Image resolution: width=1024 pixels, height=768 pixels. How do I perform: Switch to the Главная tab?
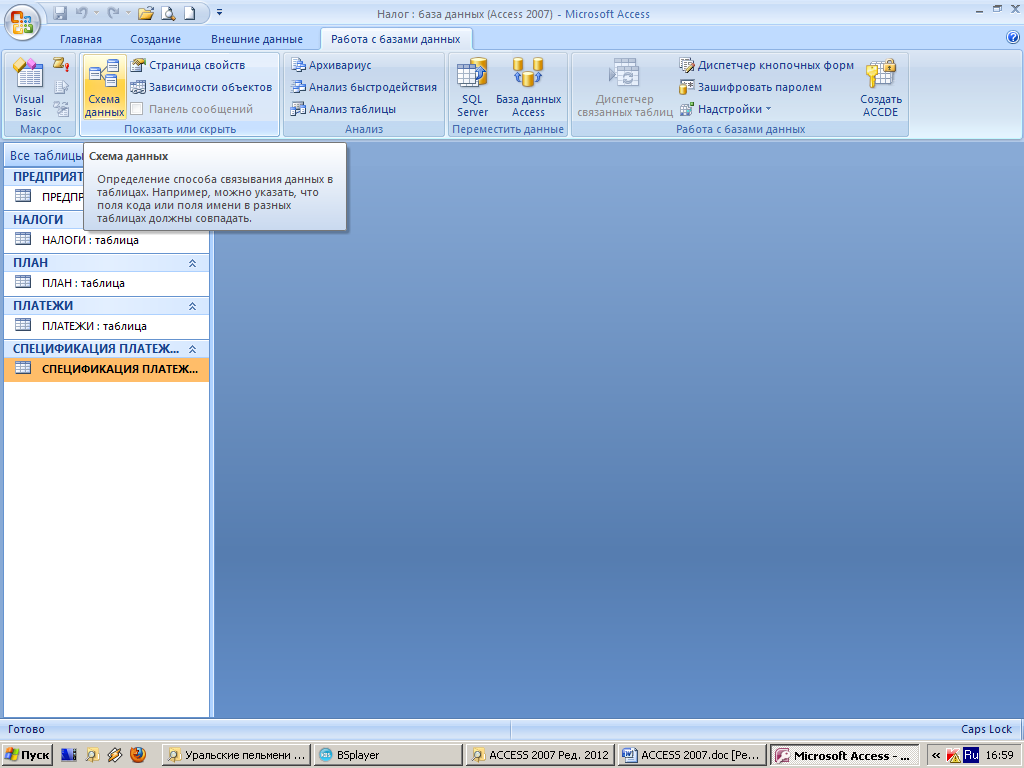81,39
